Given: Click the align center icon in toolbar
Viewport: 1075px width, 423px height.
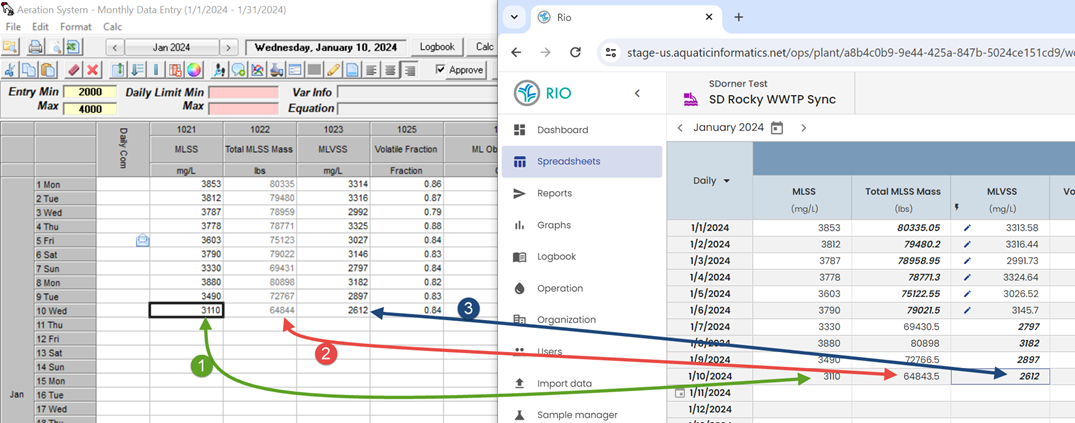Looking at the screenshot, I should tap(390, 70).
